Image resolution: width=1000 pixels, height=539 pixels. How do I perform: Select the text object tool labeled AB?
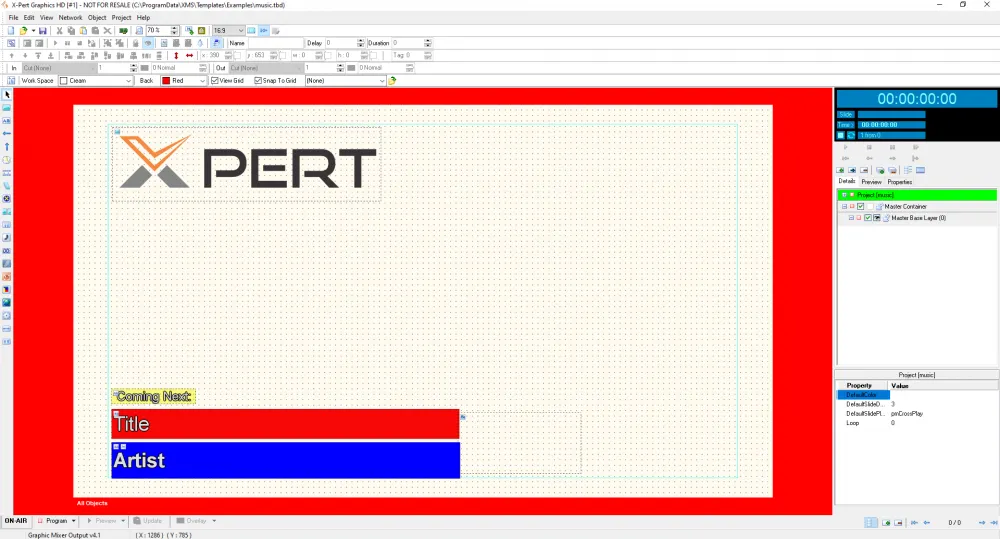click(7, 121)
